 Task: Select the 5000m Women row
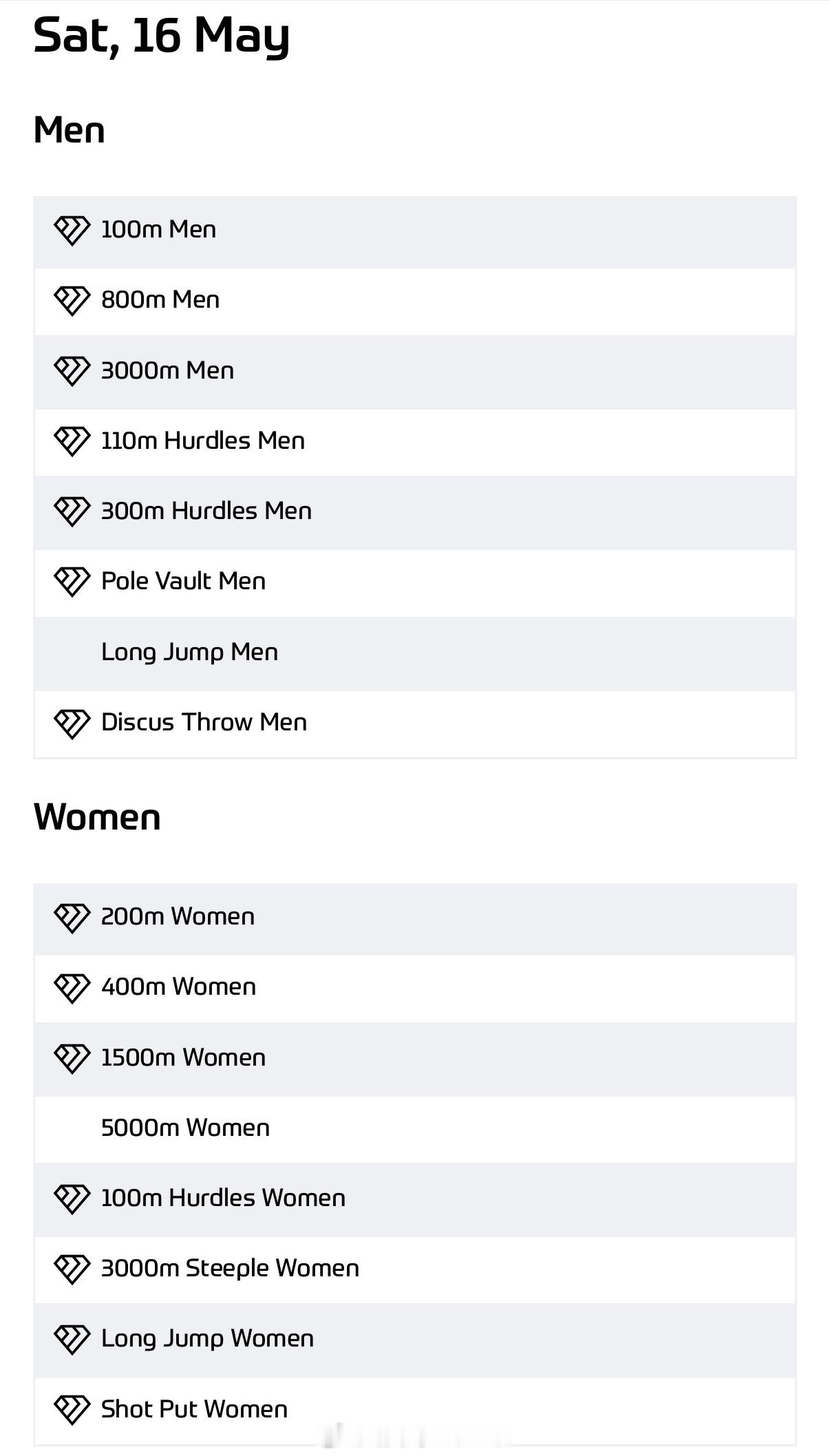tap(185, 1128)
